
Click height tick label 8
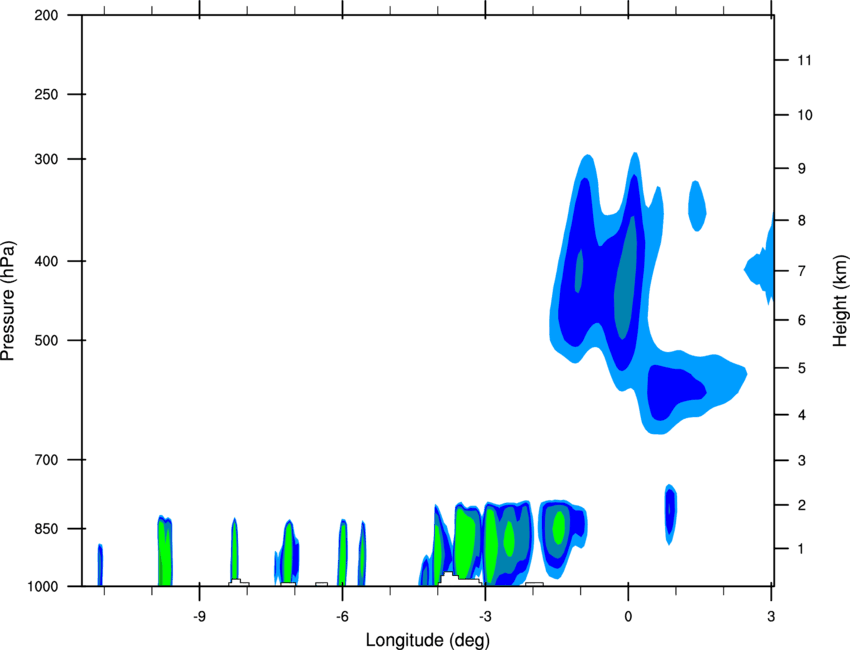tap(802, 221)
